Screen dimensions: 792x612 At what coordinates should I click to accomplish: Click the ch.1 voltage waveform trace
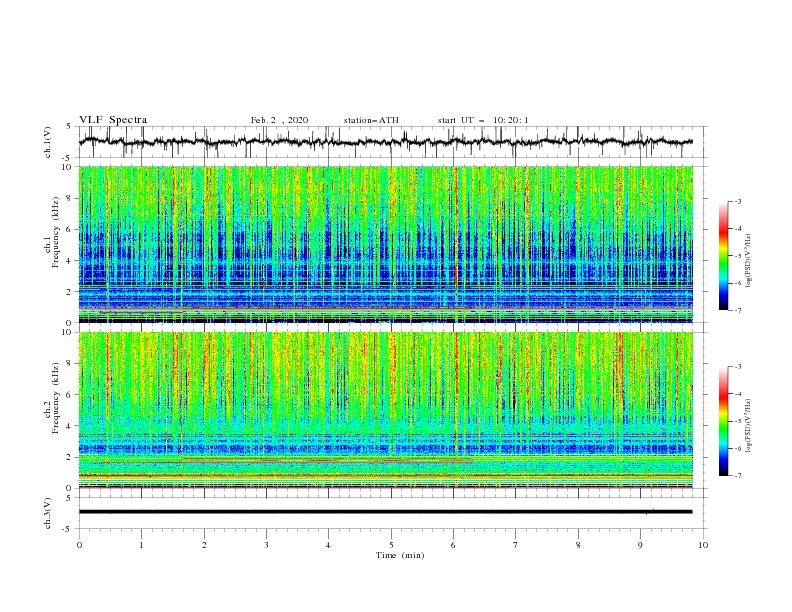(385, 142)
